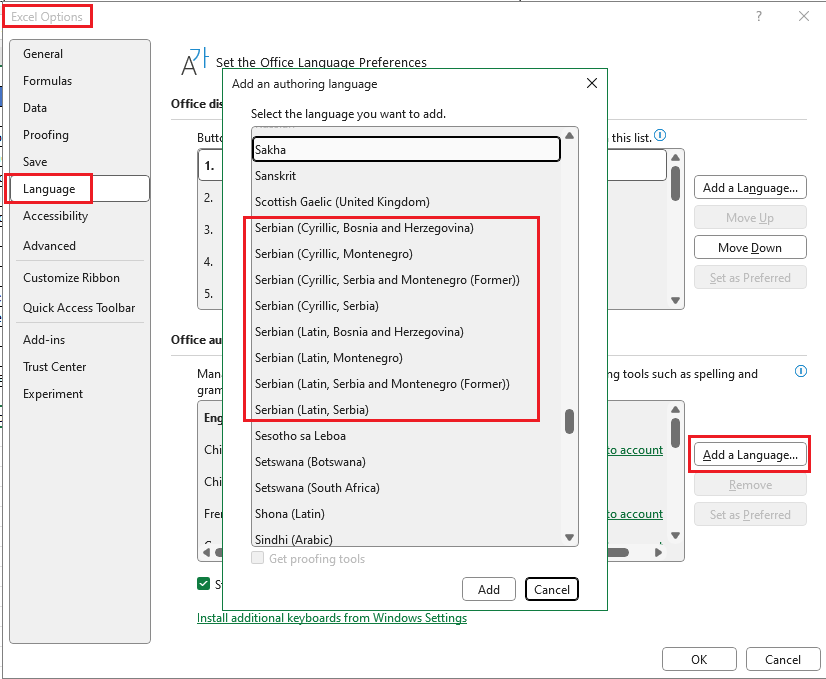Click the Add button in the authoring dialog

click(x=488, y=589)
